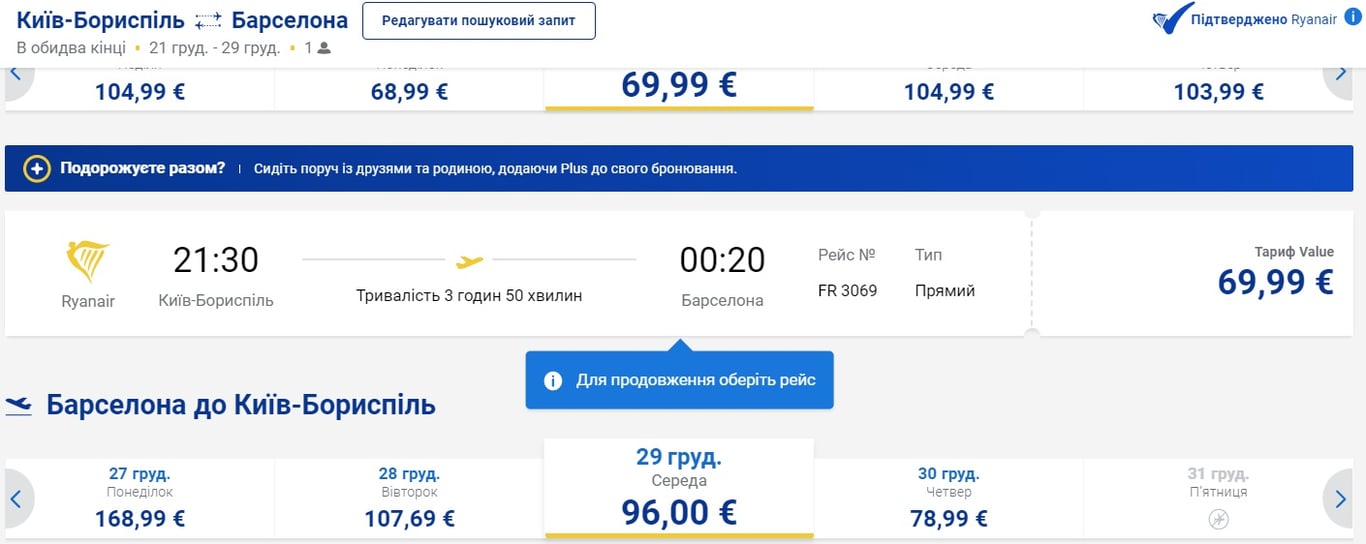This screenshot has width=1366, height=544.
Task: Click the yellow plane icon on the route line
Action: 469,261
